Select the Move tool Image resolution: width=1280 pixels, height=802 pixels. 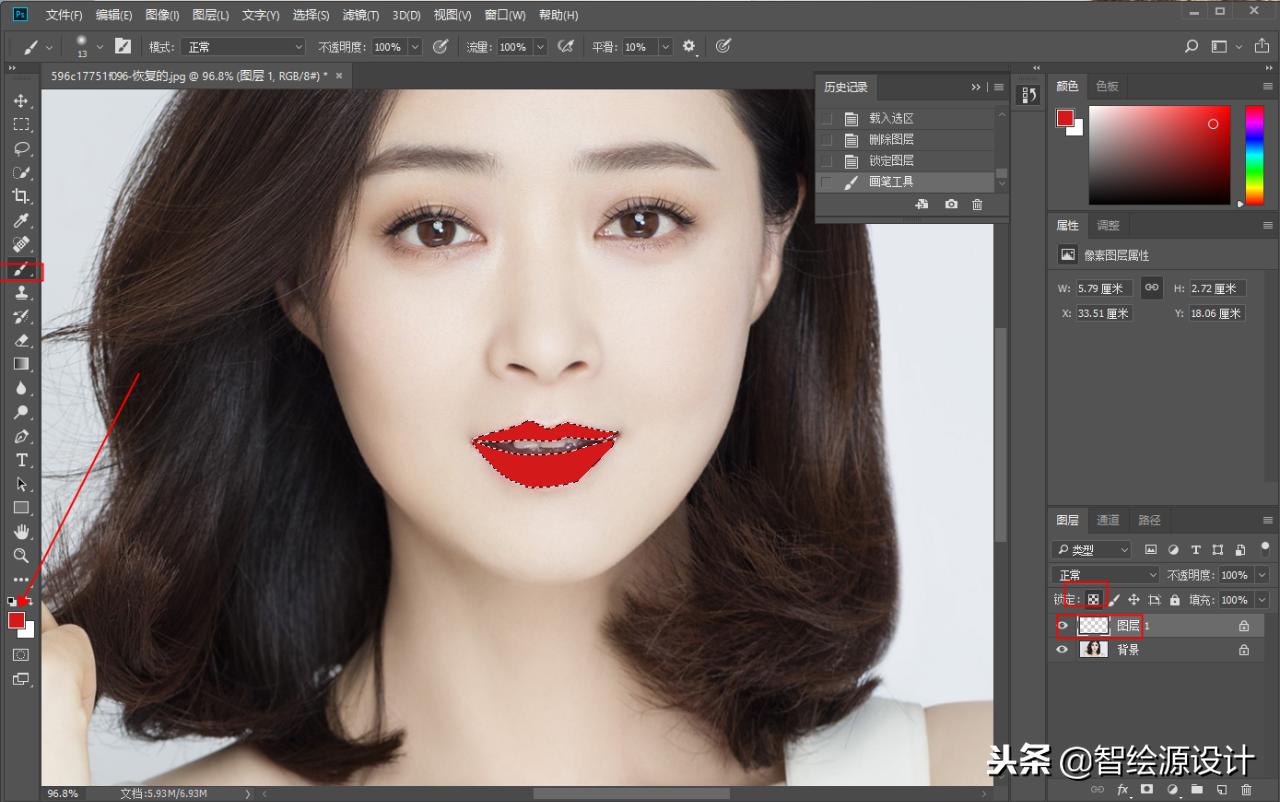tap(22, 100)
